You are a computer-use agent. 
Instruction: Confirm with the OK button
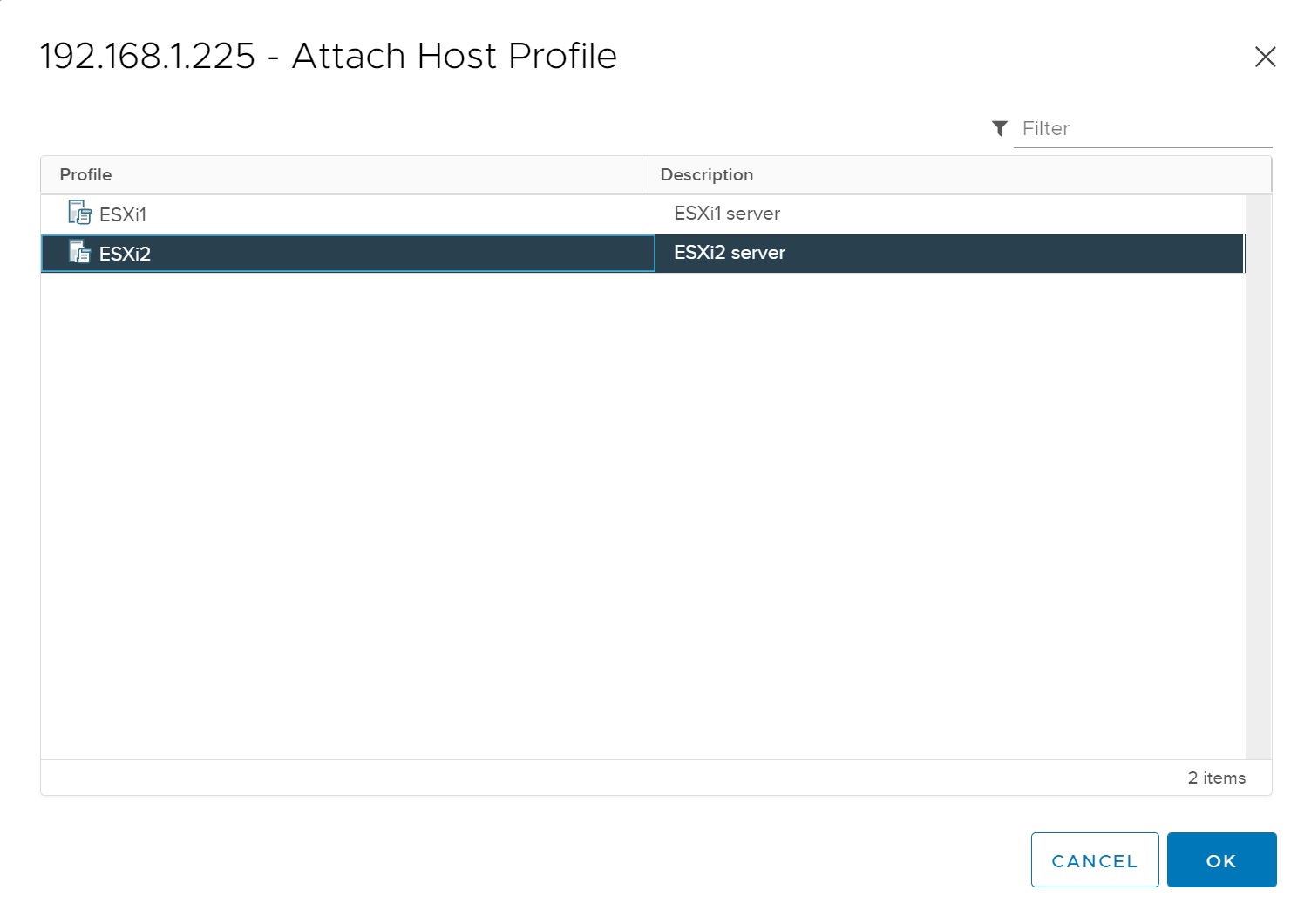1220,860
